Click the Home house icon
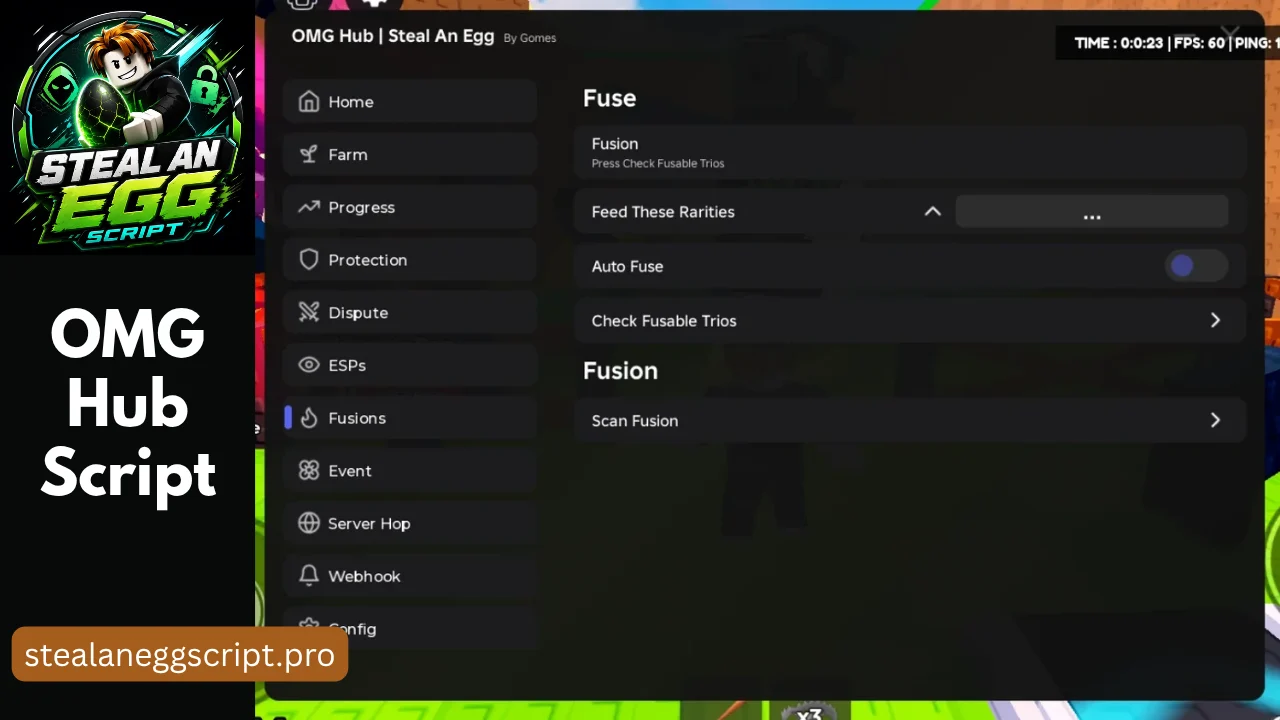 309,102
